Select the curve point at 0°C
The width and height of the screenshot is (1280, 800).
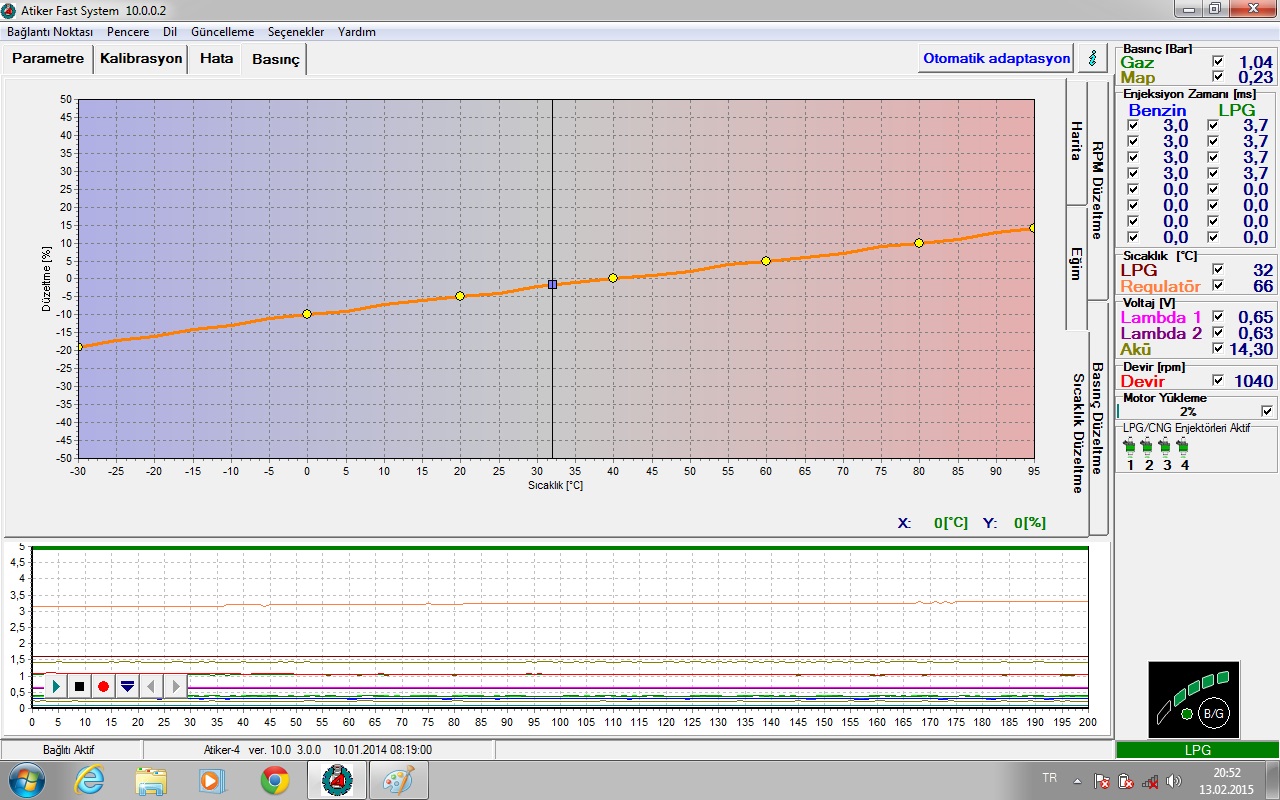(x=307, y=314)
